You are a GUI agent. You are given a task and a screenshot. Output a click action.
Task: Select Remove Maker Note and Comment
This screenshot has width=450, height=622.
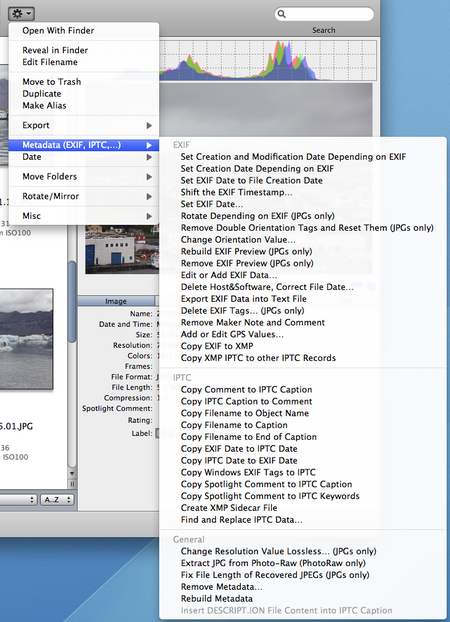[x=303, y=323]
